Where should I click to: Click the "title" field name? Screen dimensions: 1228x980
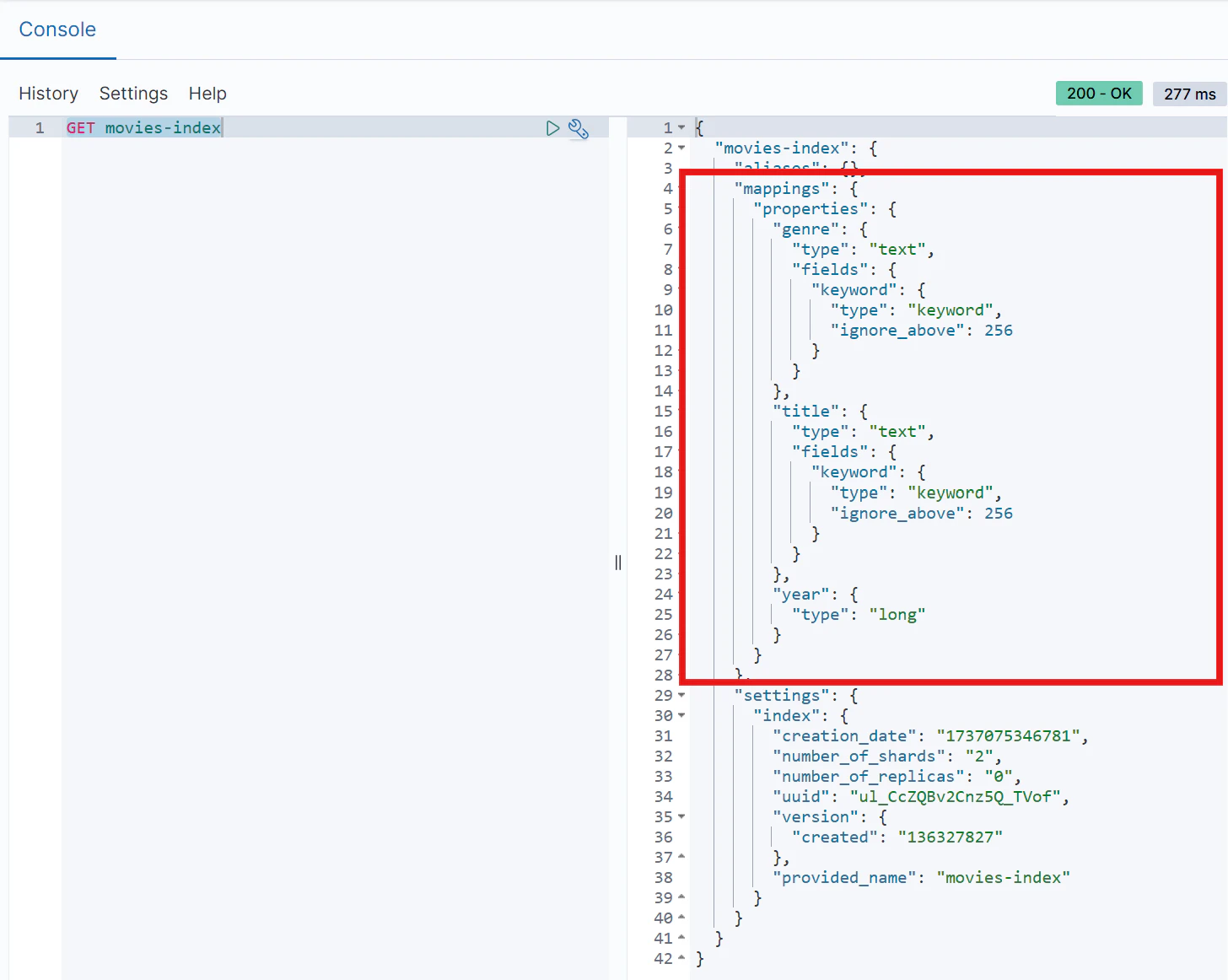[x=805, y=412]
